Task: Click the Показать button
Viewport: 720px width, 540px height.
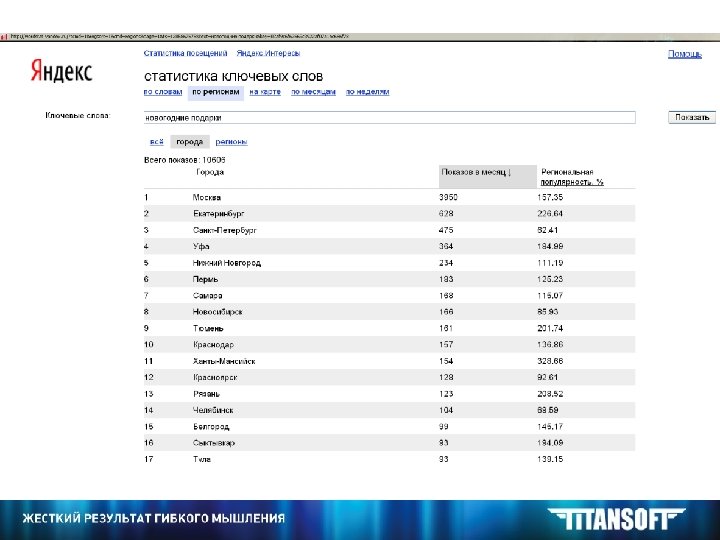Action: click(x=692, y=118)
